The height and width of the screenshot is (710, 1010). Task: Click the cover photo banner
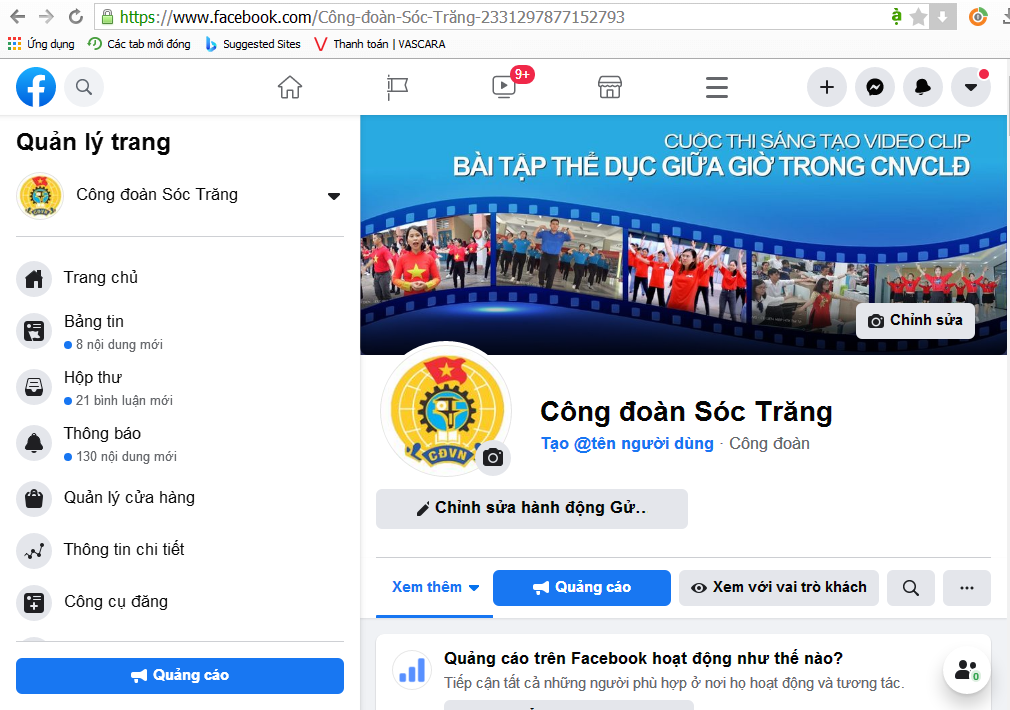tap(683, 235)
